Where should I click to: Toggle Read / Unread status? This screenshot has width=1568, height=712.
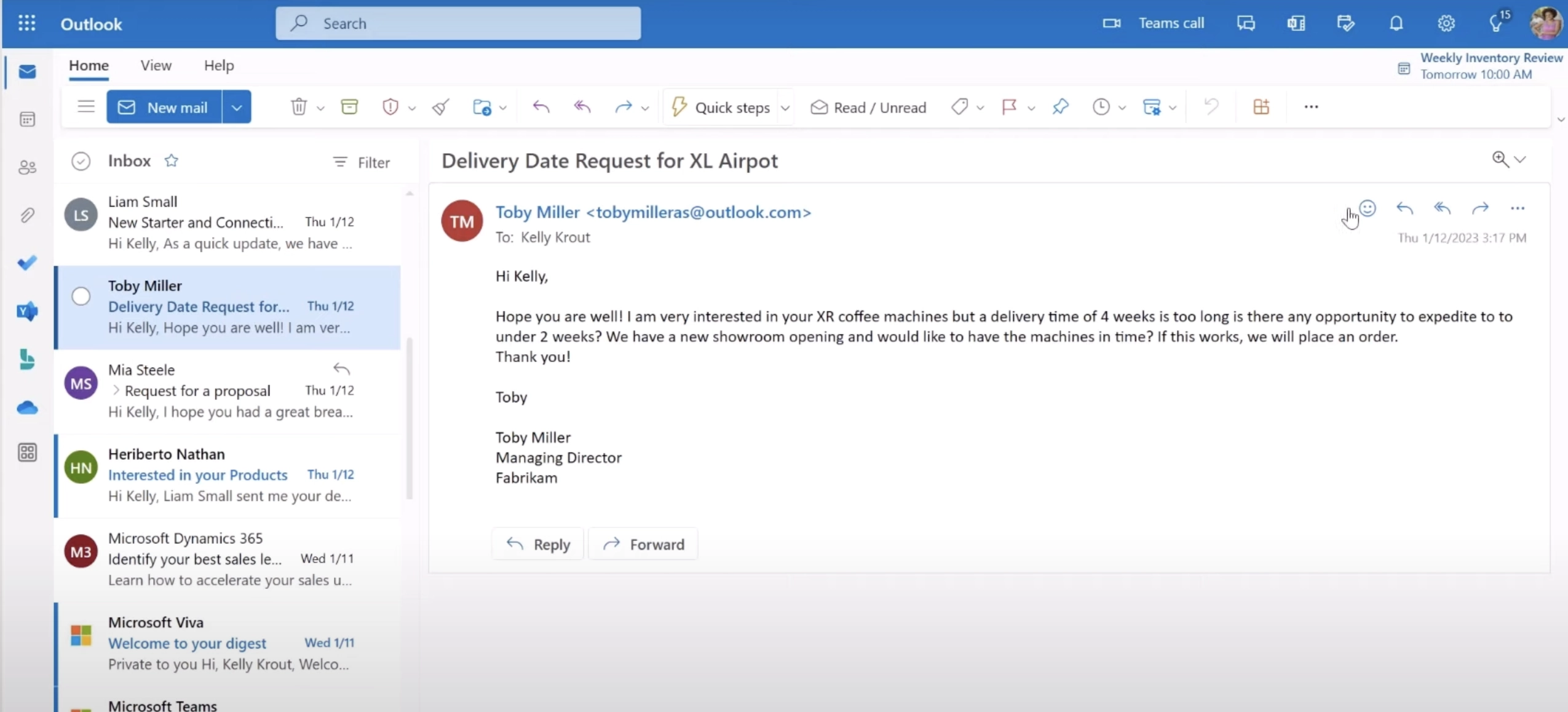pyautogui.click(x=868, y=107)
